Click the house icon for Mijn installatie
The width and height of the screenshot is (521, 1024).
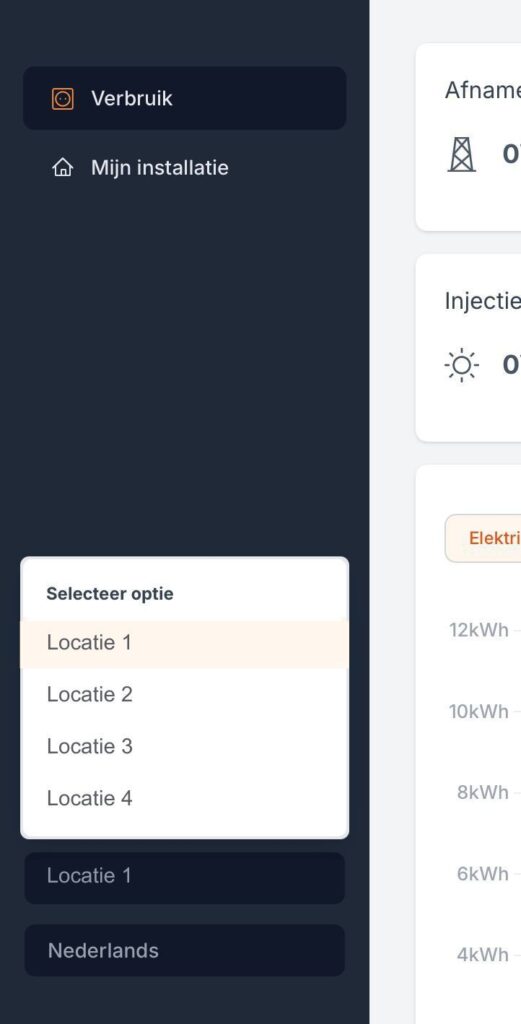click(63, 168)
